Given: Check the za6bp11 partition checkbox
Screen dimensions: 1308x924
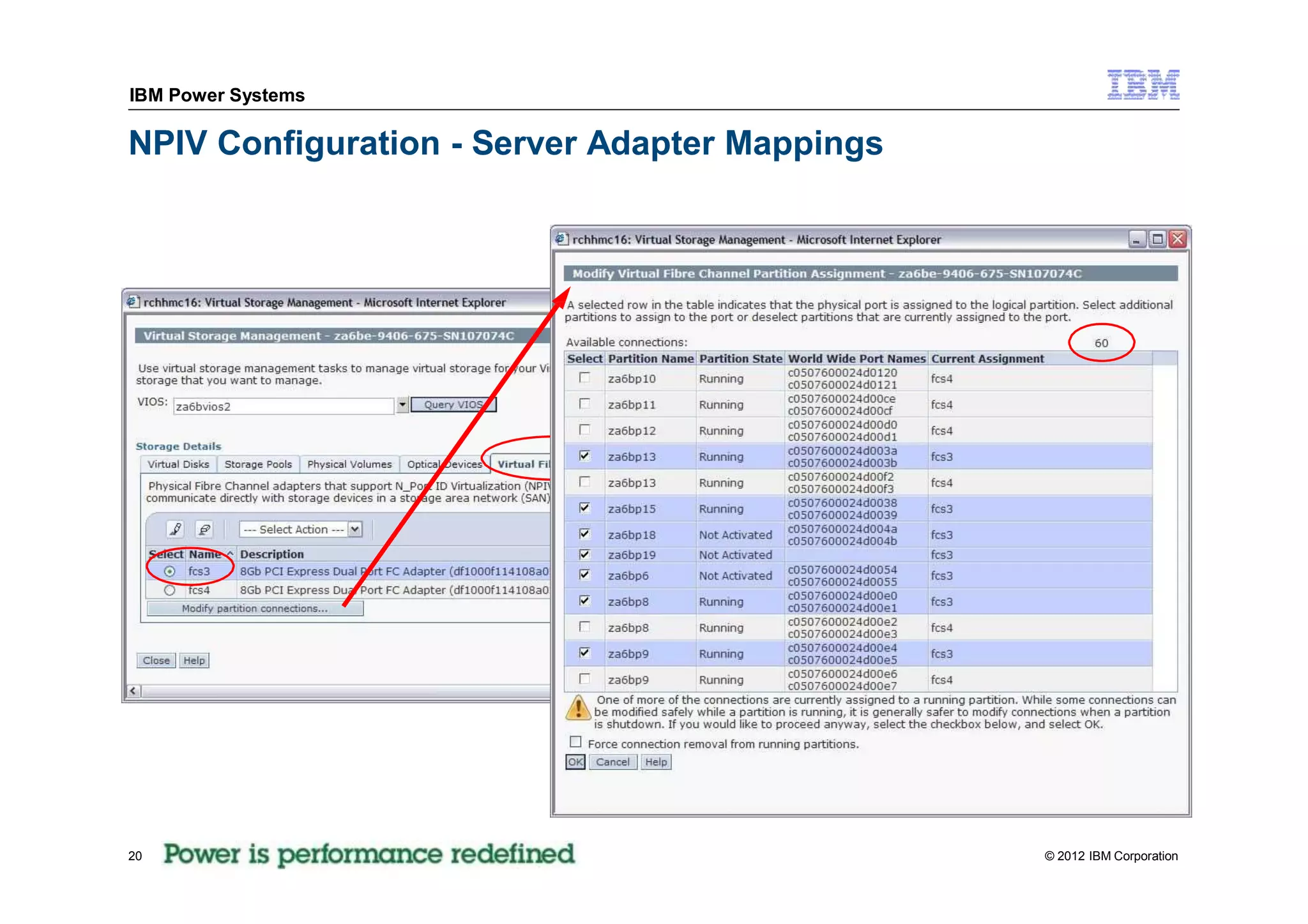Looking at the screenshot, I should (x=584, y=404).
